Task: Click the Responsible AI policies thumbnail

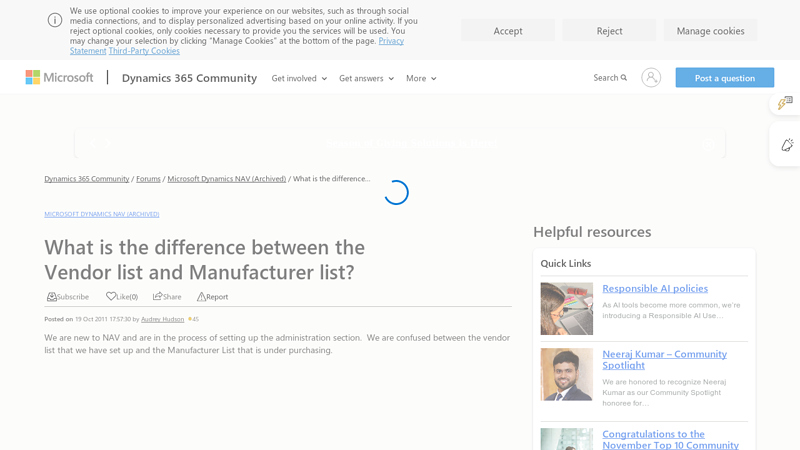Action: [x=566, y=309]
